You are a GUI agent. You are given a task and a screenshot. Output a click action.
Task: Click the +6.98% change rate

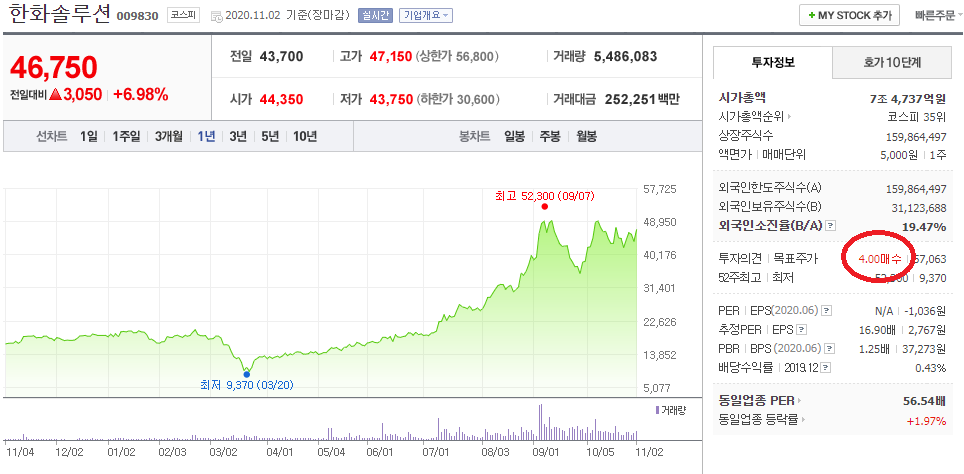[x=141, y=95]
